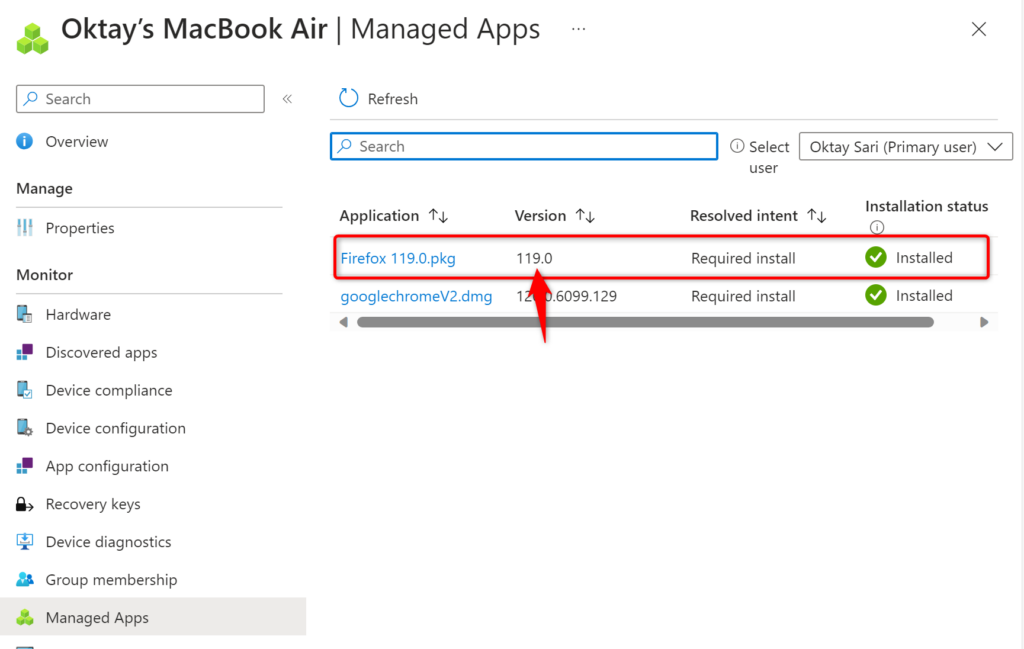
Task: Click the Select user info icon
Action: tap(737, 146)
